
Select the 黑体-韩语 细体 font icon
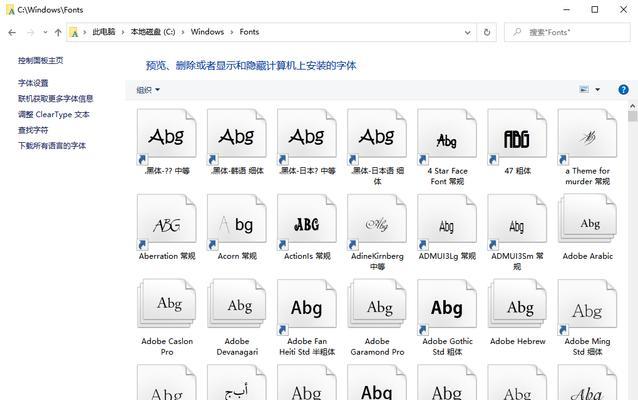click(237, 137)
